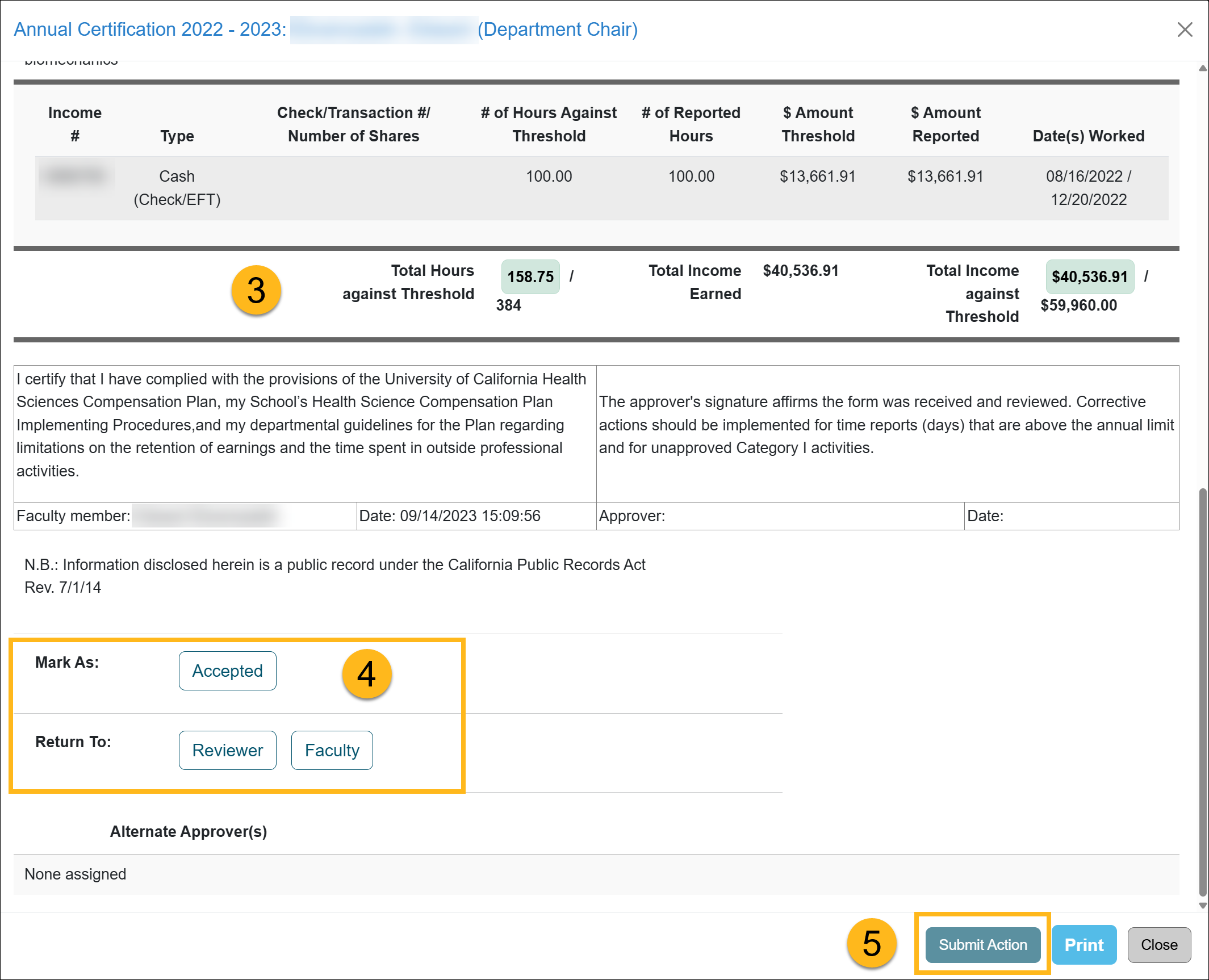This screenshot has height=980, width=1209.
Task: Click the 158.75 total hours badge
Action: tap(530, 277)
